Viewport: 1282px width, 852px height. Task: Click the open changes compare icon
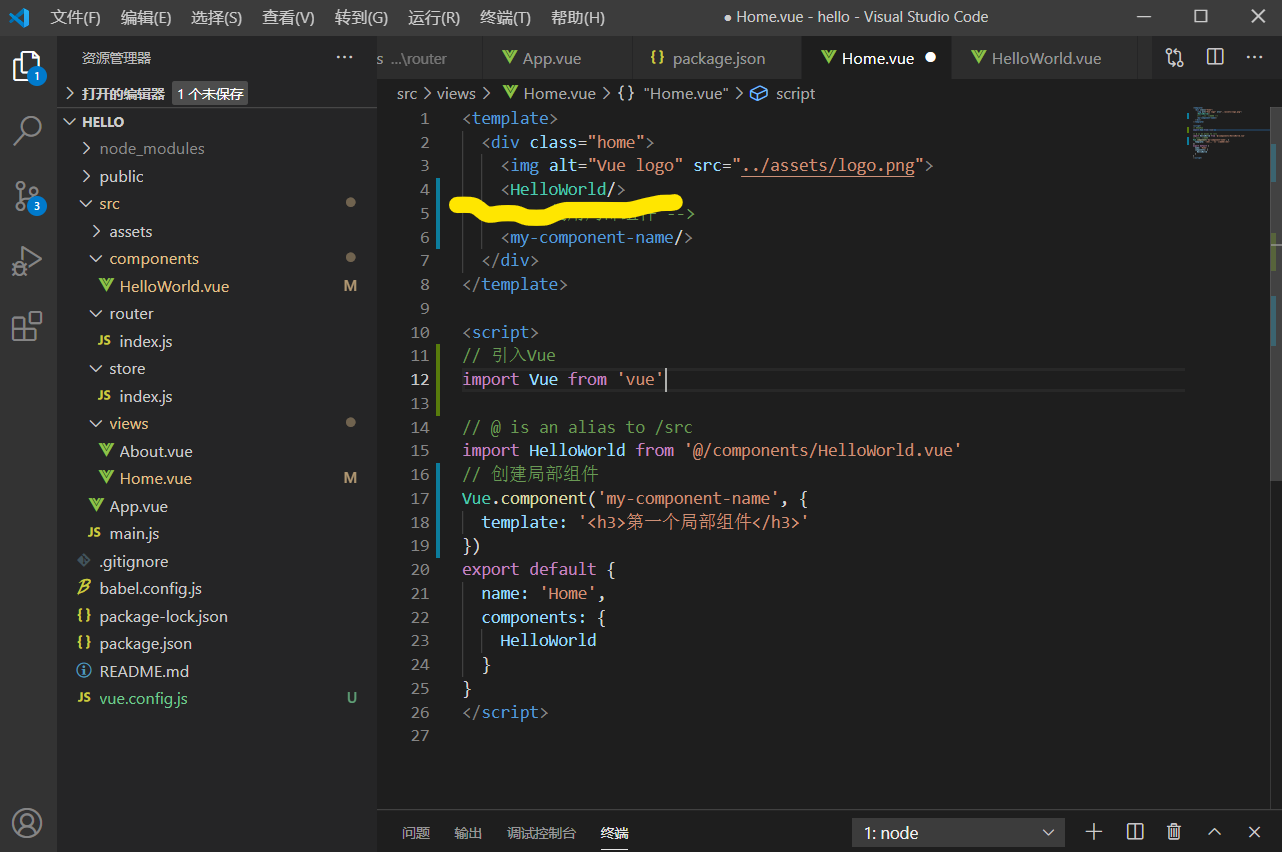[1174, 58]
